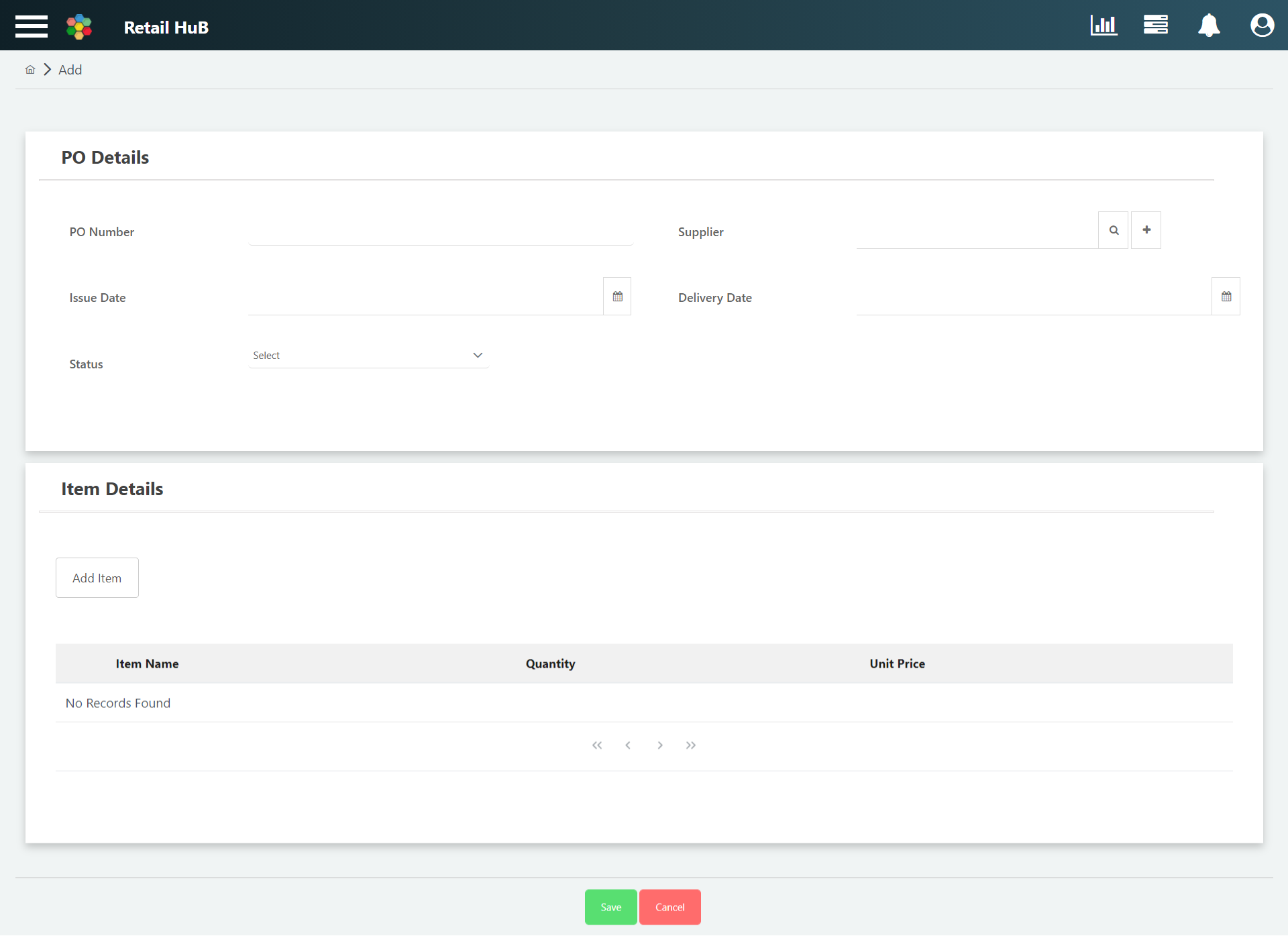
Task: Open the user profile icon
Action: click(1262, 25)
